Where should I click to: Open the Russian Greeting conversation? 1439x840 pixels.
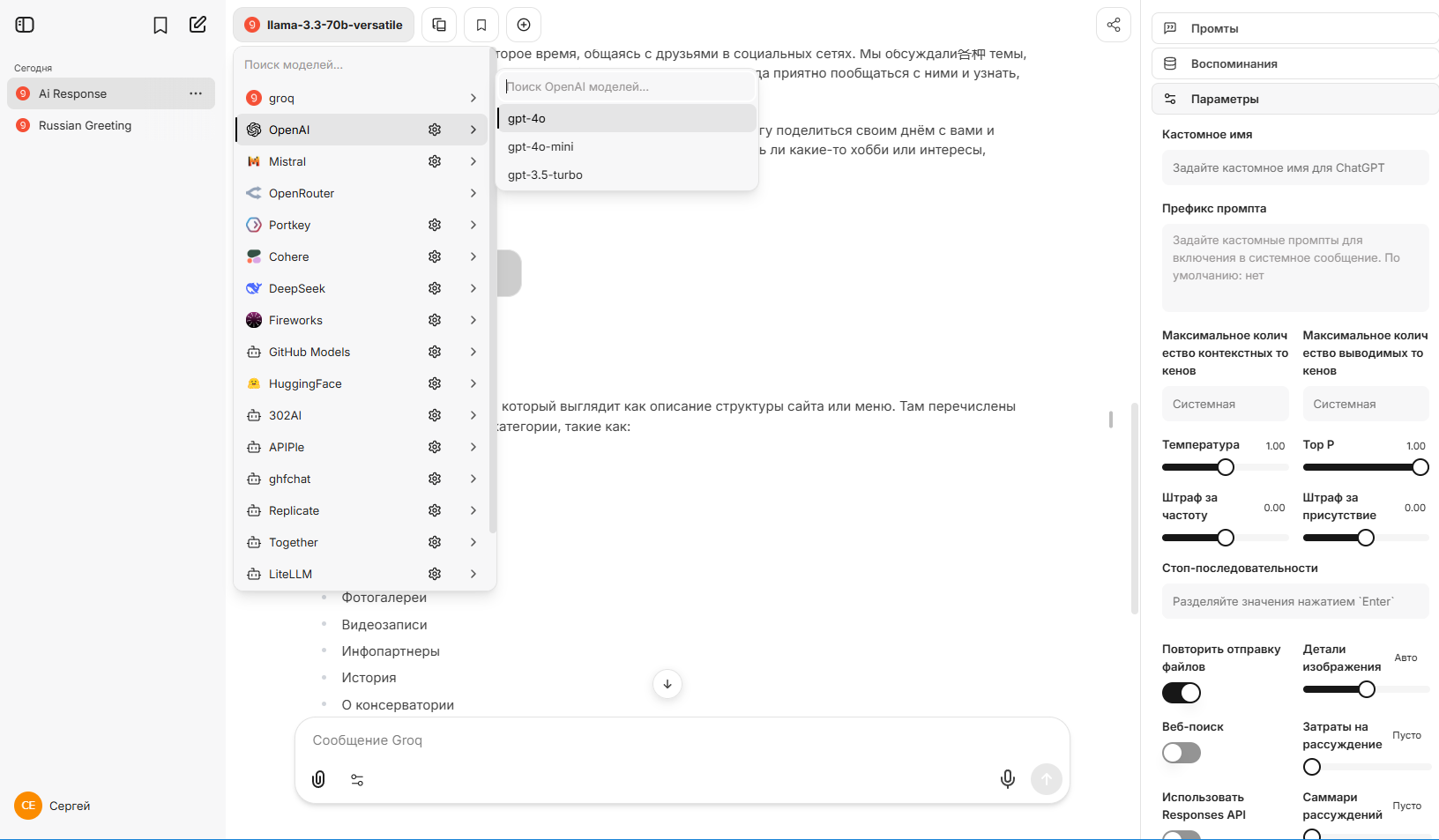[x=111, y=125]
